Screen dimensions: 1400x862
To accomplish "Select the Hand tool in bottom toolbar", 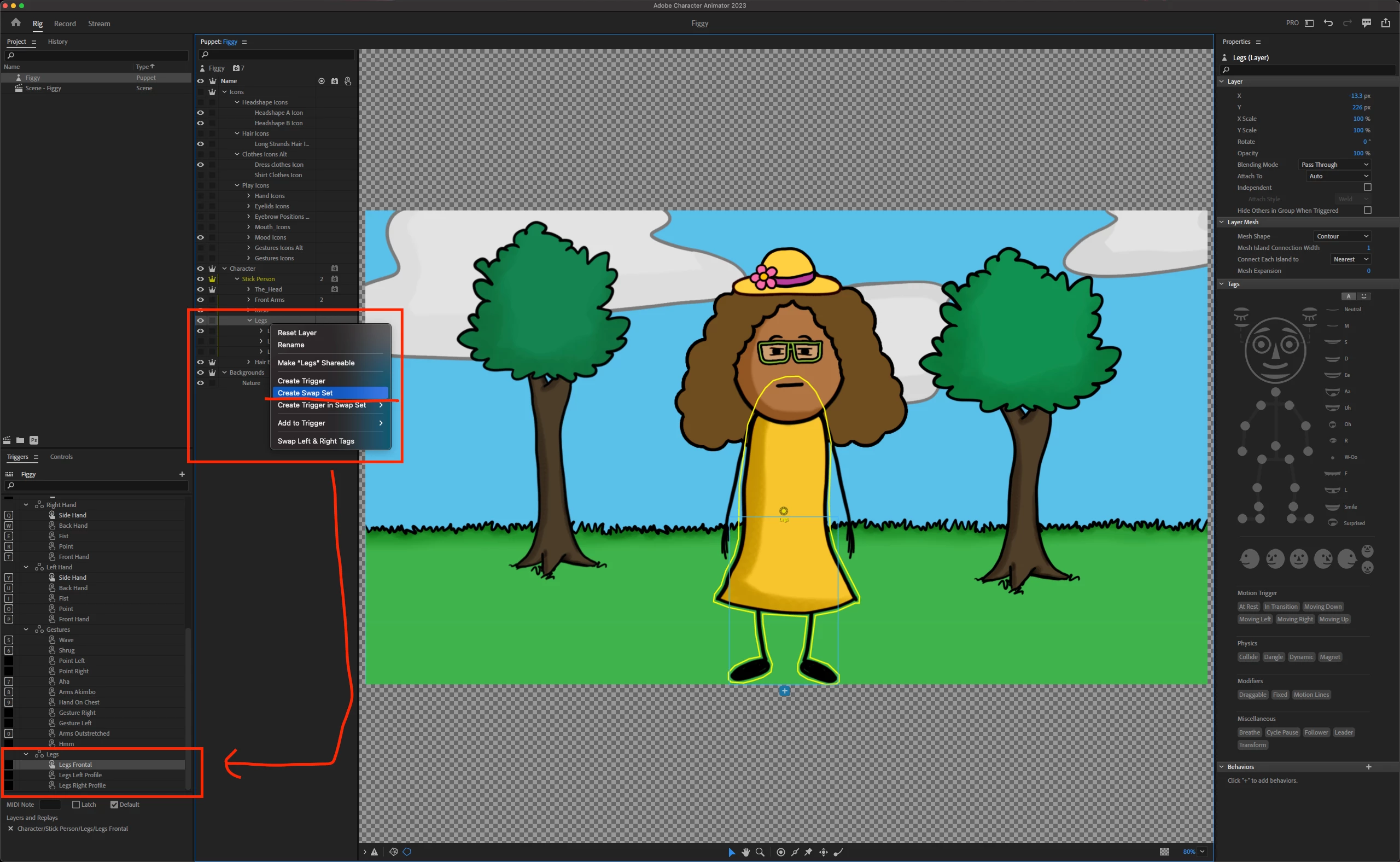I will pos(745,852).
